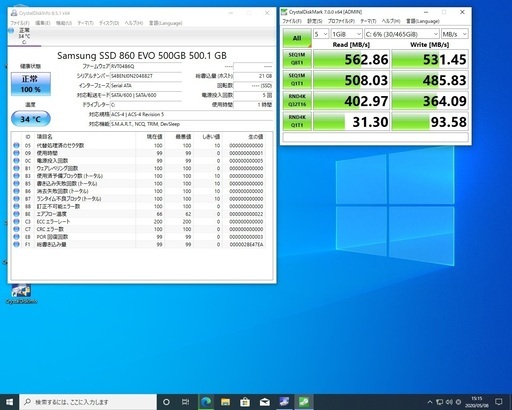This screenshot has width=512, height=410.
Task: Click status circle for ID B6 row
Action: (16, 191)
